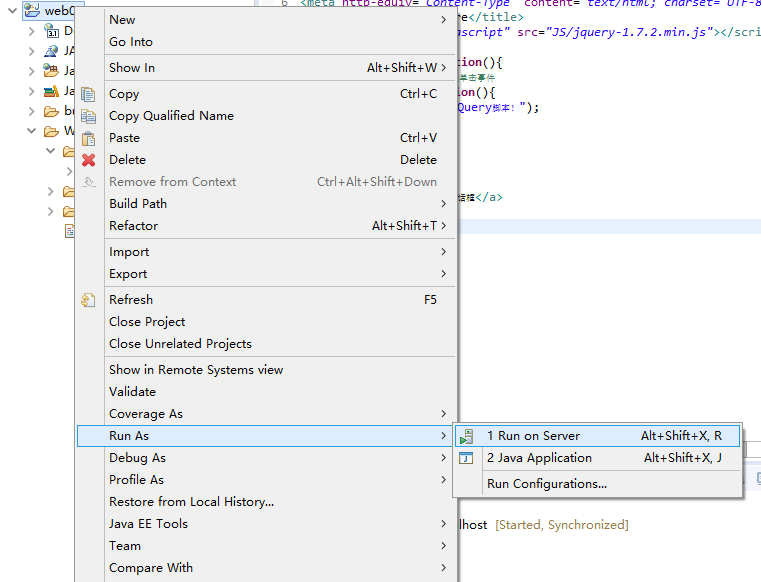
Task: Click the WebContent folder icon
Action: click(51, 132)
